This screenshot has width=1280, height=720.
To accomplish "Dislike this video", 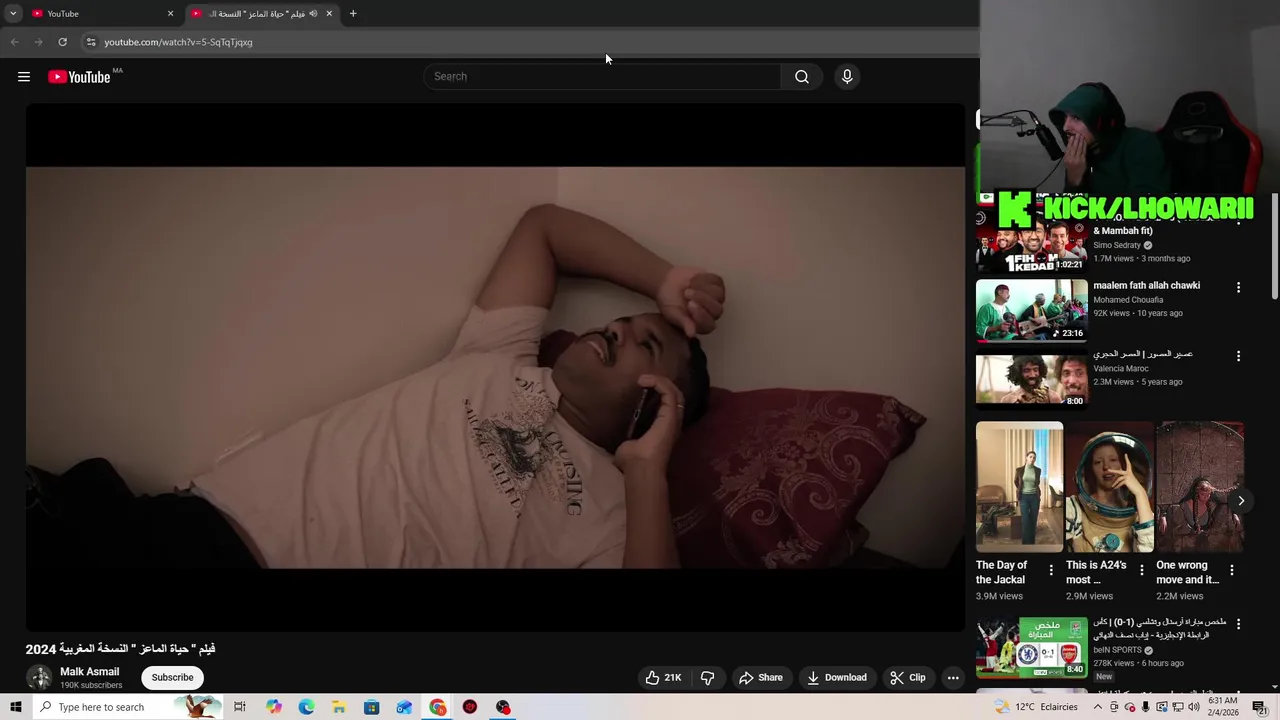I will (708, 678).
